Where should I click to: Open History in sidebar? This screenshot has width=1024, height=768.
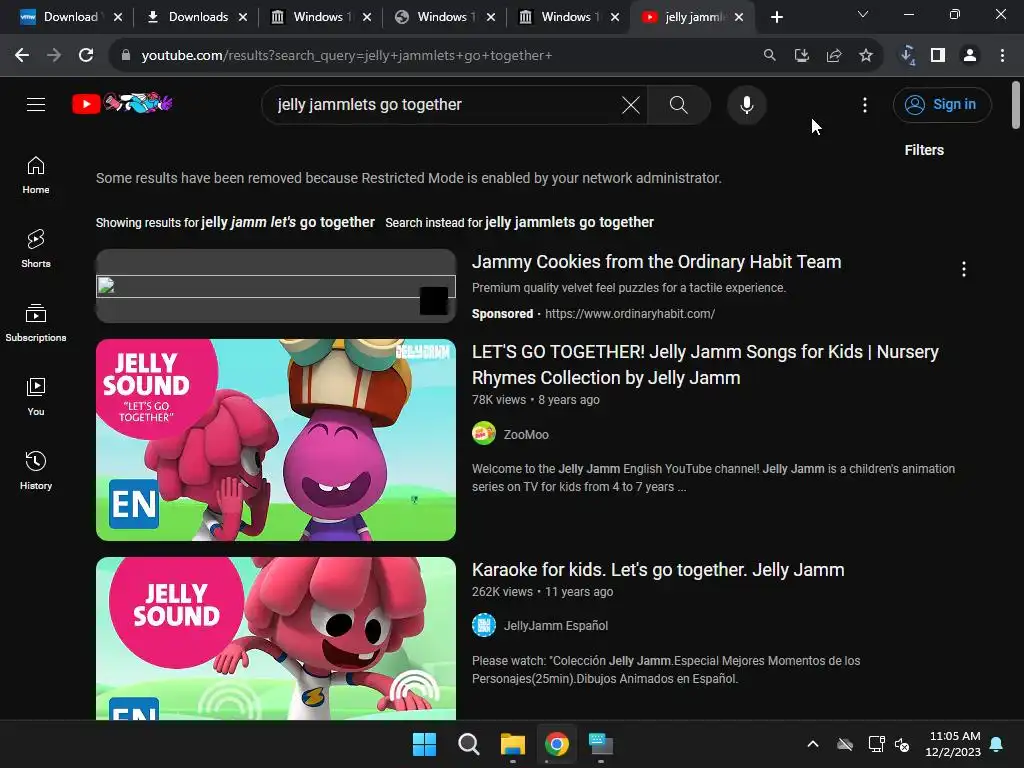click(x=36, y=470)
